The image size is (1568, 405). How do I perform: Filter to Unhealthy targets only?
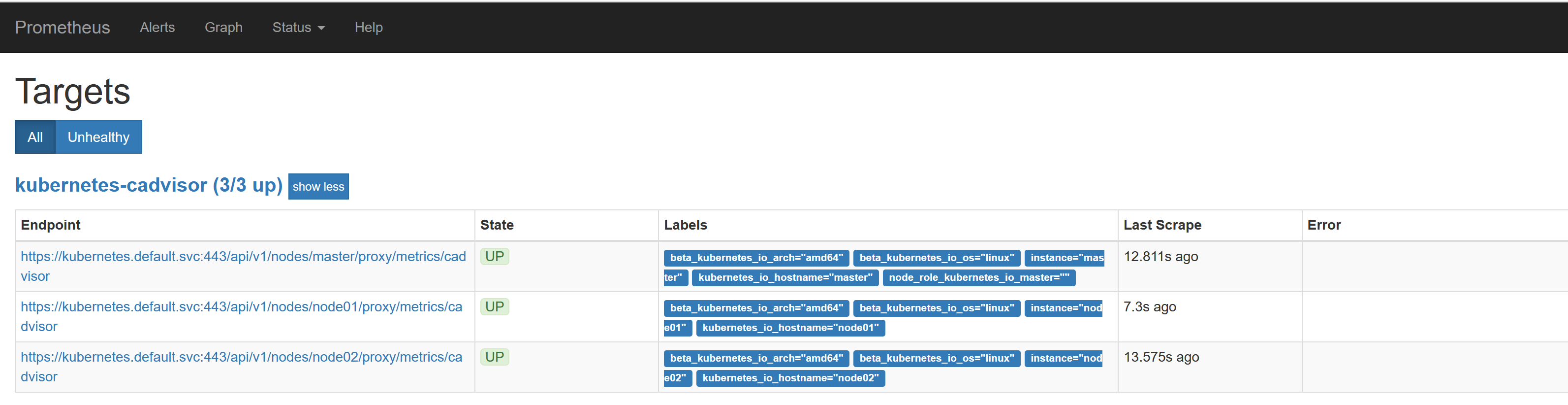coord(98,137)
